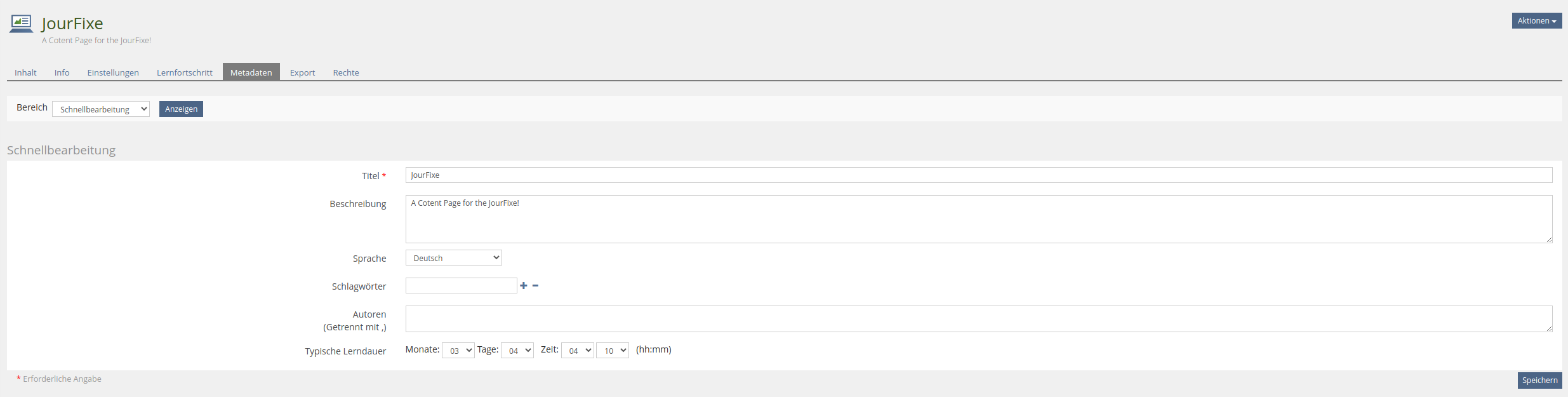1568x397 pixels.
Task: Add a keyword with the plus icon
Action: 524,286
